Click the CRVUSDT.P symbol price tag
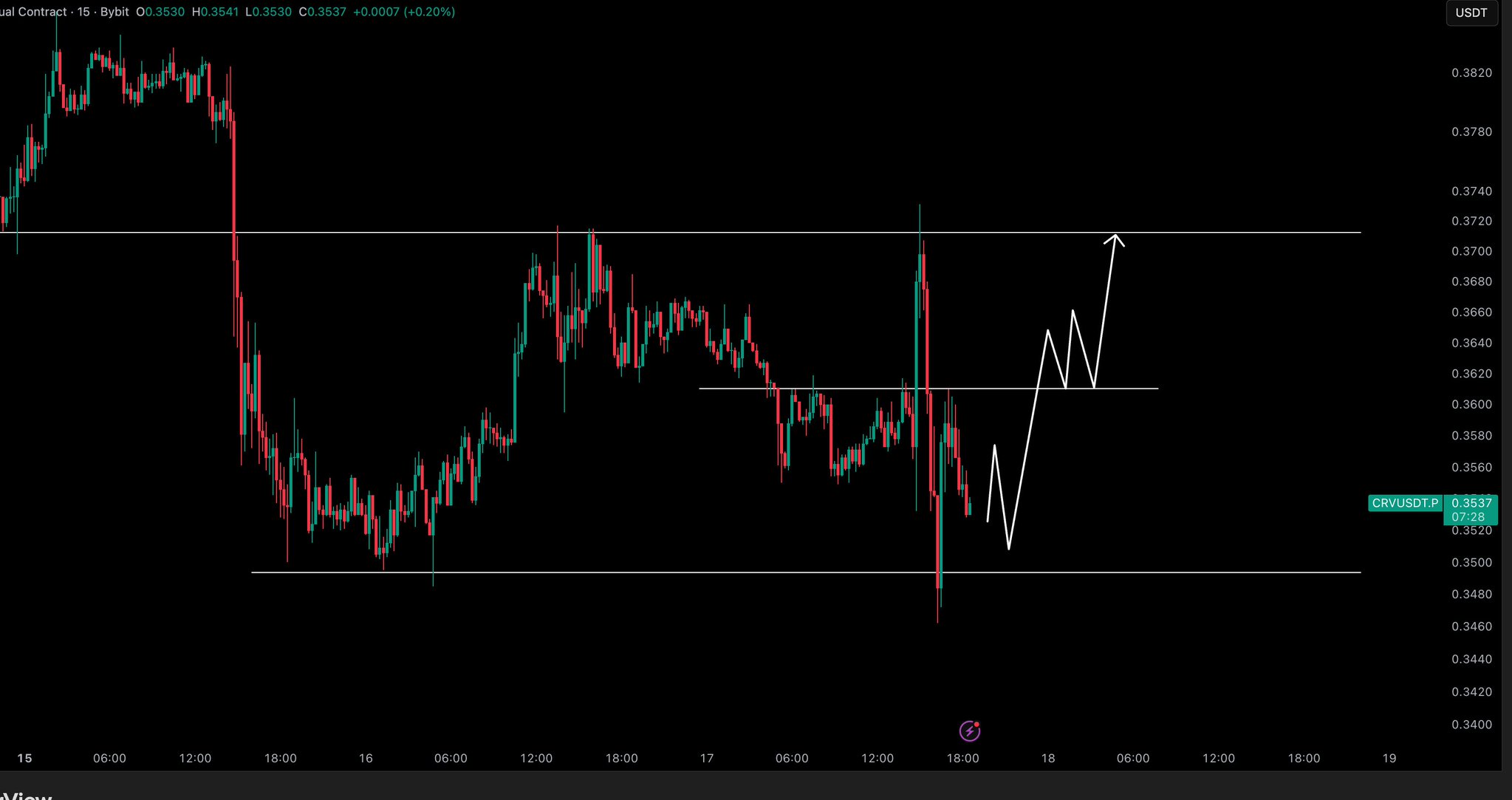The image size is (1512, 800). (x=1405, y=503)
